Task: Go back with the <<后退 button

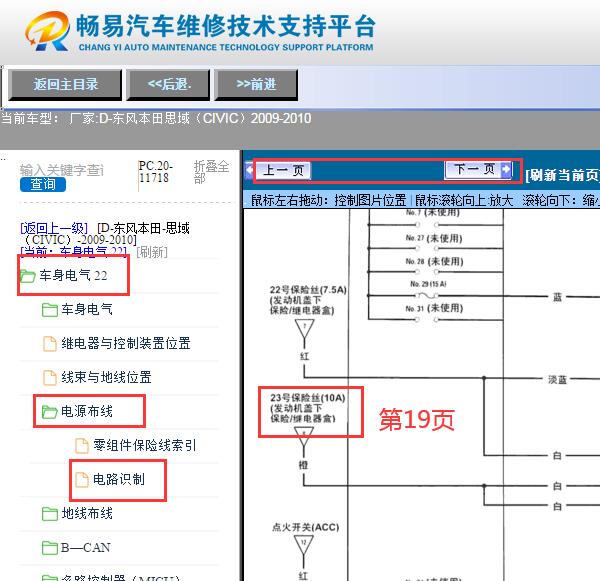Action: [168, 85]
